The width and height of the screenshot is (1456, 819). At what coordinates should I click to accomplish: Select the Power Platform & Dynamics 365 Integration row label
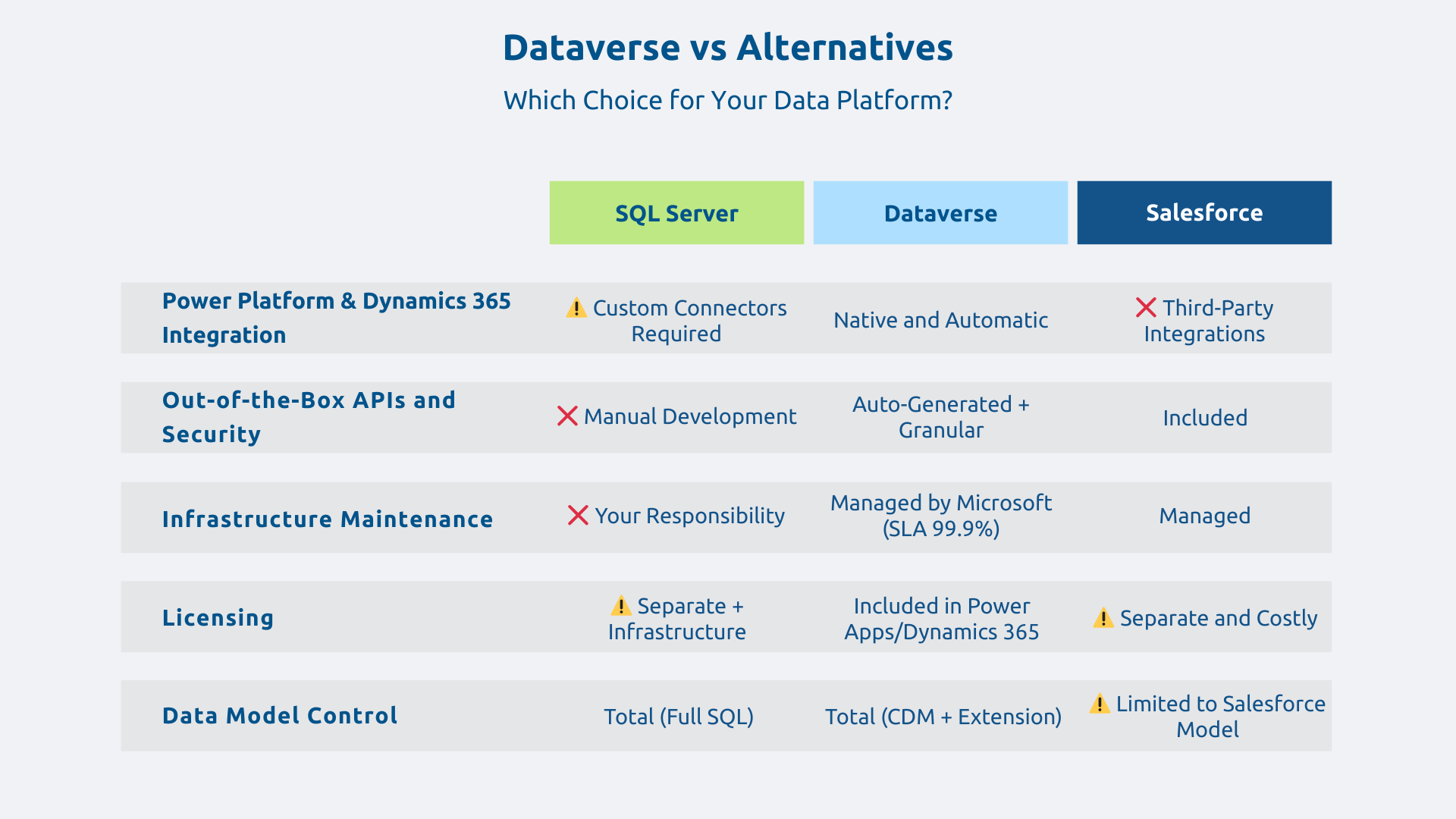point(337,318)
